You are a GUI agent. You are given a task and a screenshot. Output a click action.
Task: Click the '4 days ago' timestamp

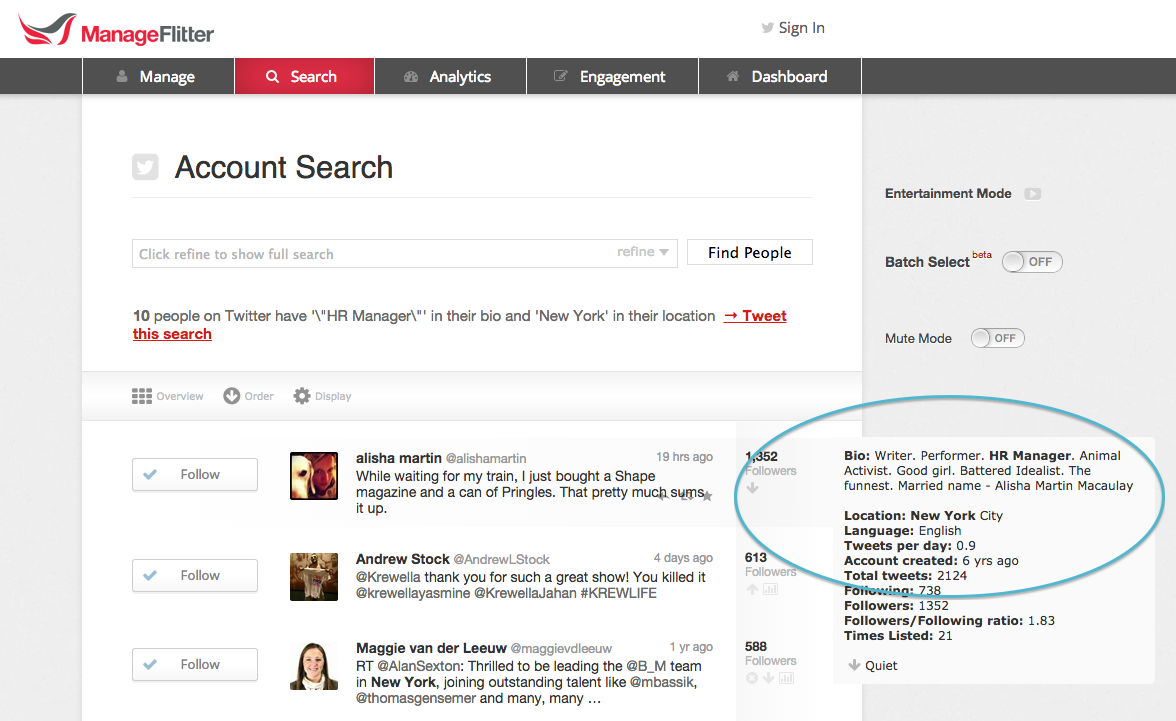(x=683, y=558)
